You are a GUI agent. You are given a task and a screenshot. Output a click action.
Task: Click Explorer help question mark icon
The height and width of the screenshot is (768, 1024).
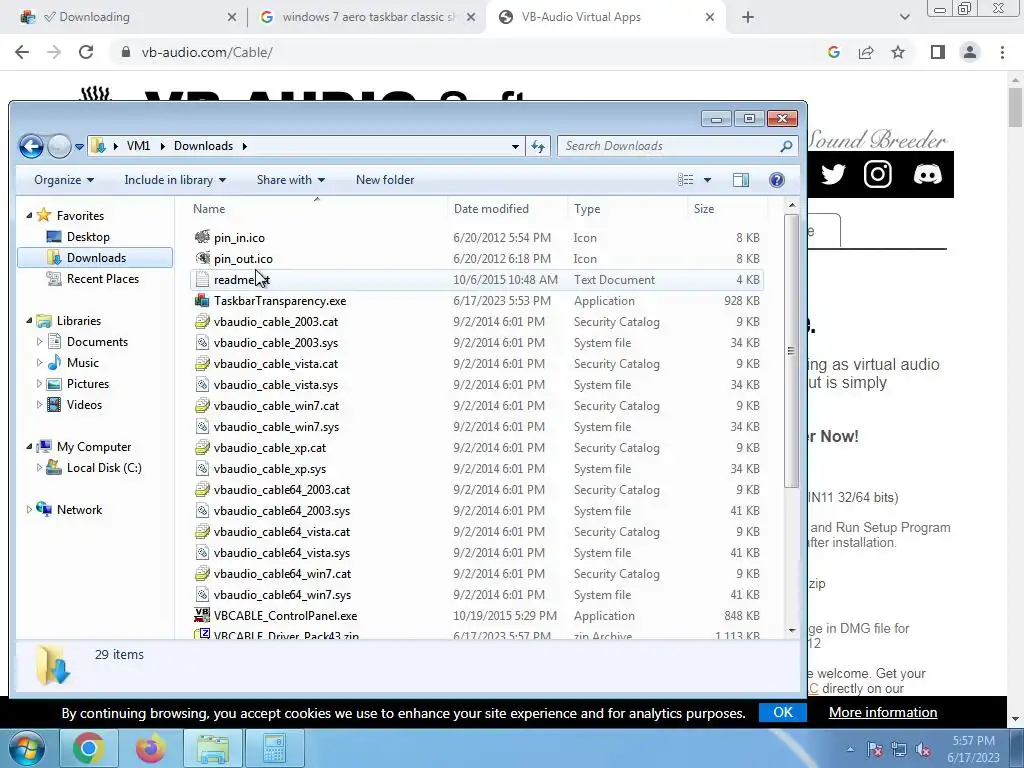click(776, 180)
